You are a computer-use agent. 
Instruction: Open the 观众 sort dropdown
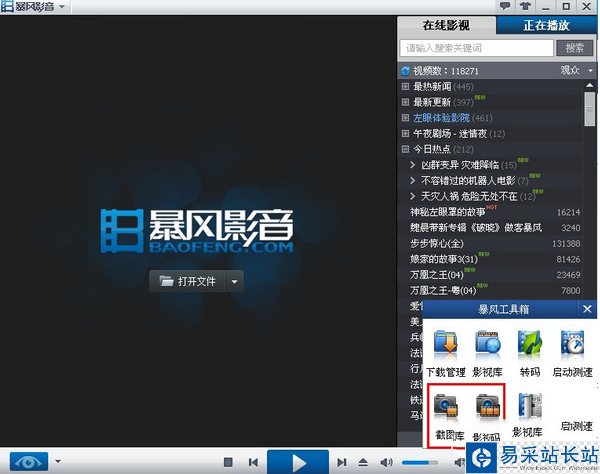tap(576, 70)
